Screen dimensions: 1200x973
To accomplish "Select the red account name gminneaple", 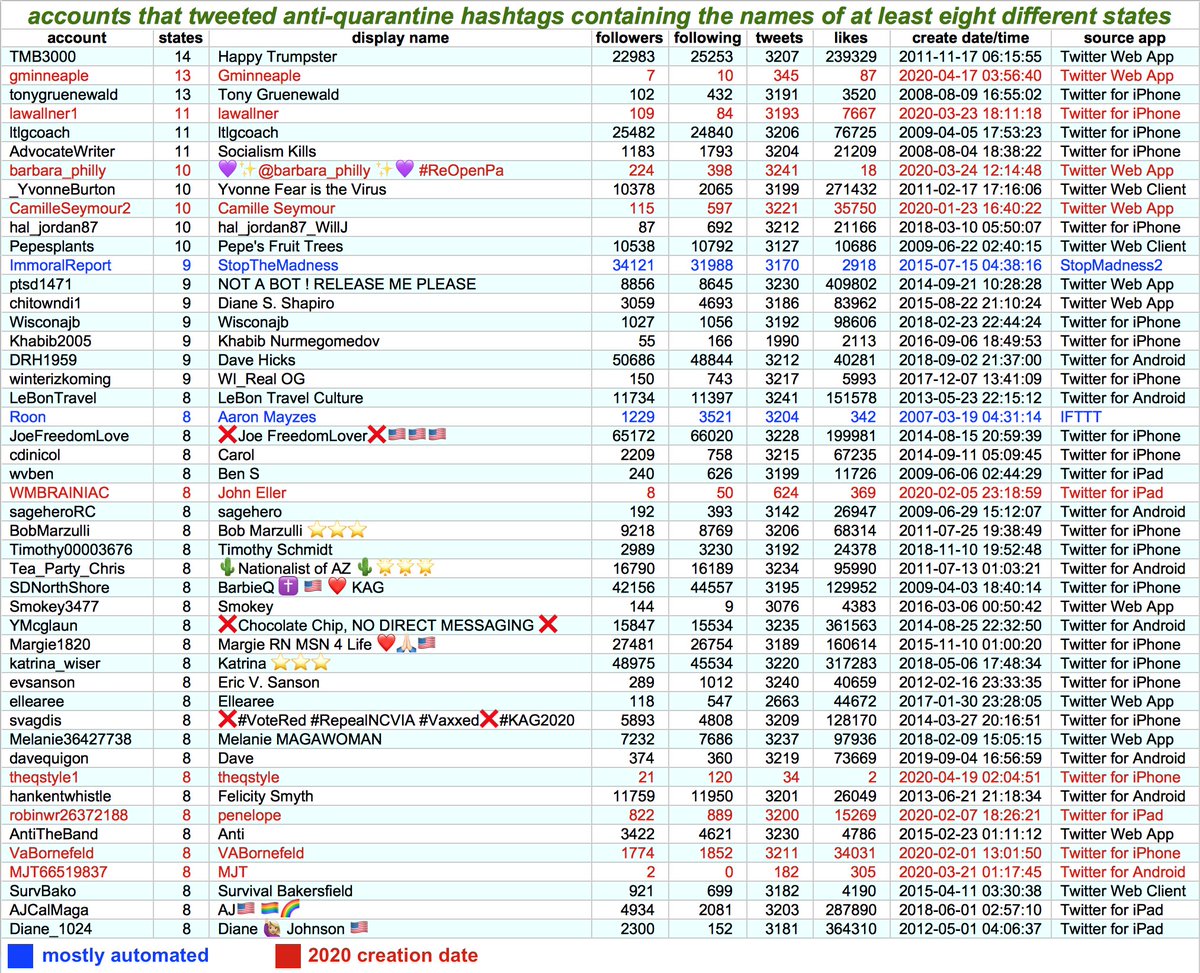I will click(x=49, y=76).
